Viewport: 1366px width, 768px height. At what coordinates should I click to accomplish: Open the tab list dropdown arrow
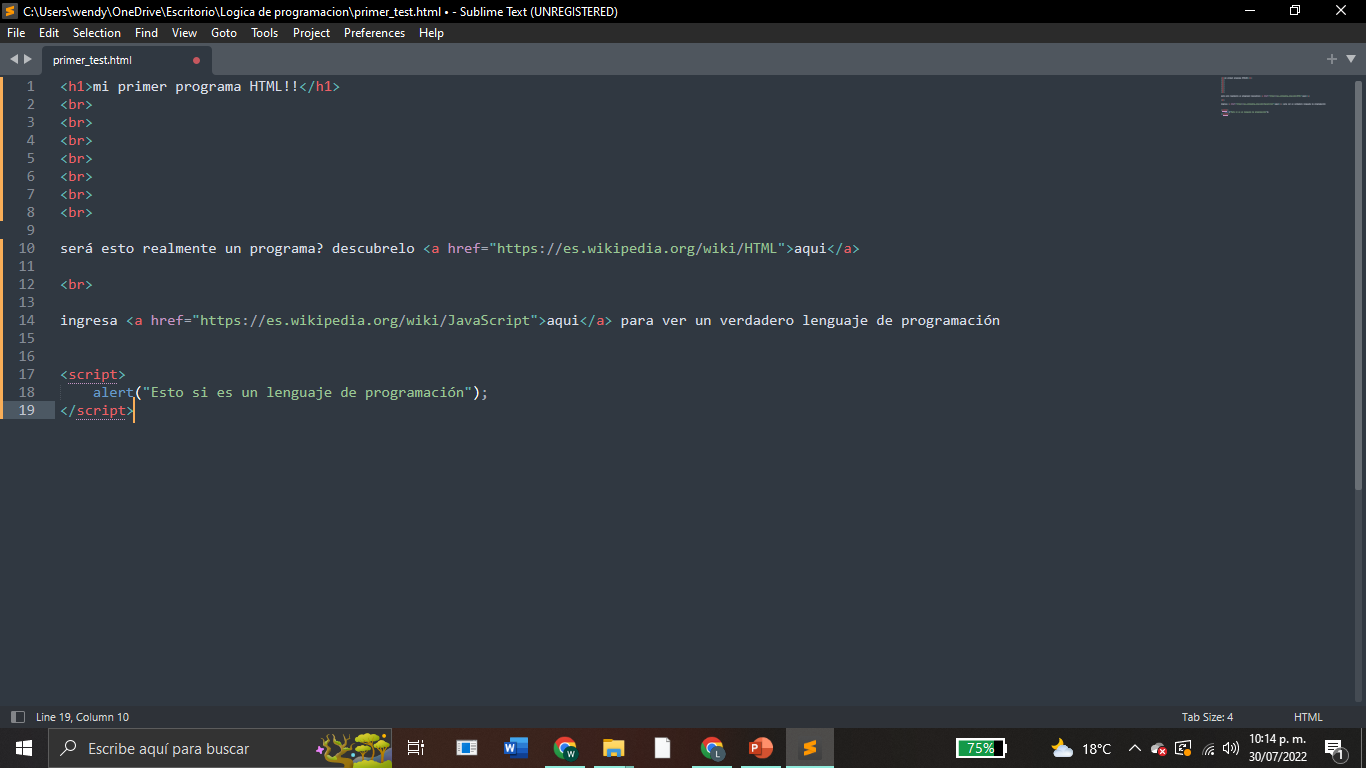pyautogui.click(x=1349, y=60)
